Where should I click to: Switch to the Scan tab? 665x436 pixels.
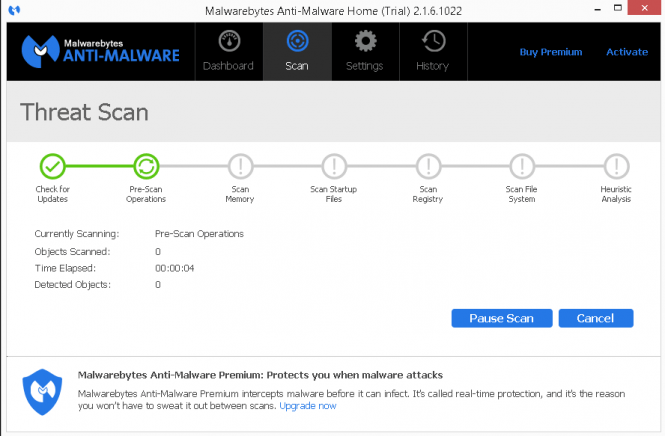tap(297, 52)
